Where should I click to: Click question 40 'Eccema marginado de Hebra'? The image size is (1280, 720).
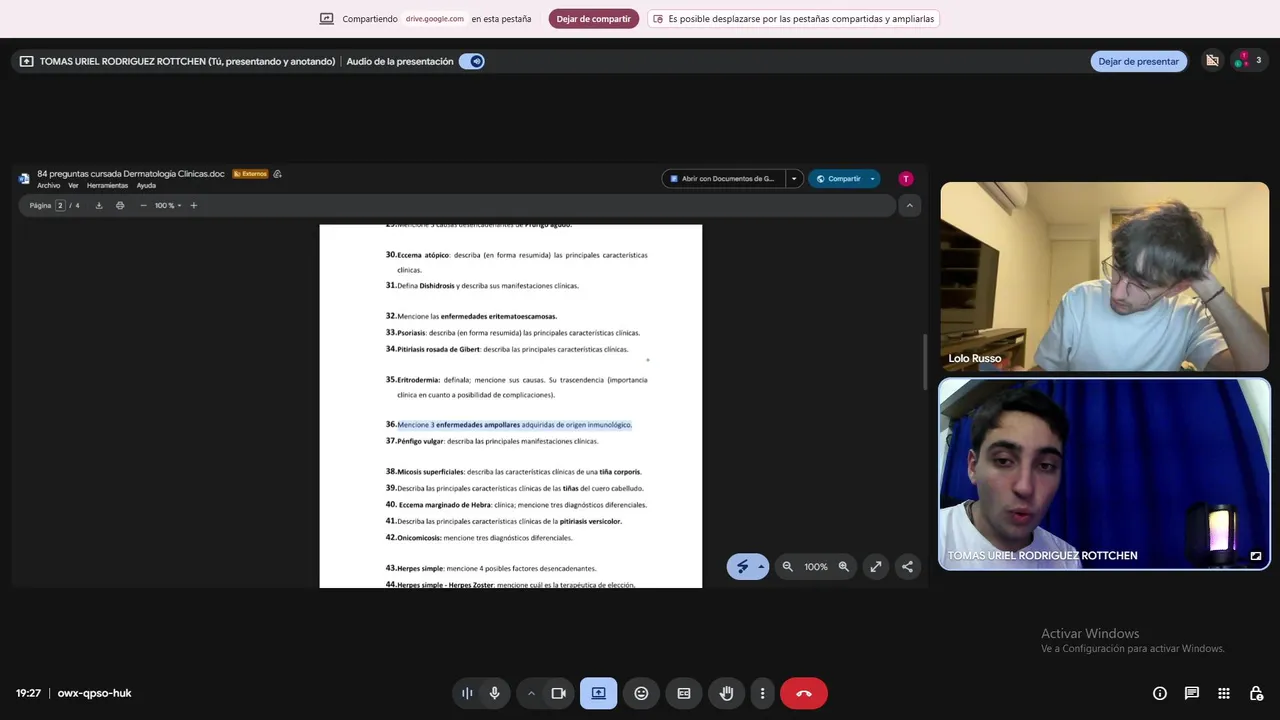516,505
